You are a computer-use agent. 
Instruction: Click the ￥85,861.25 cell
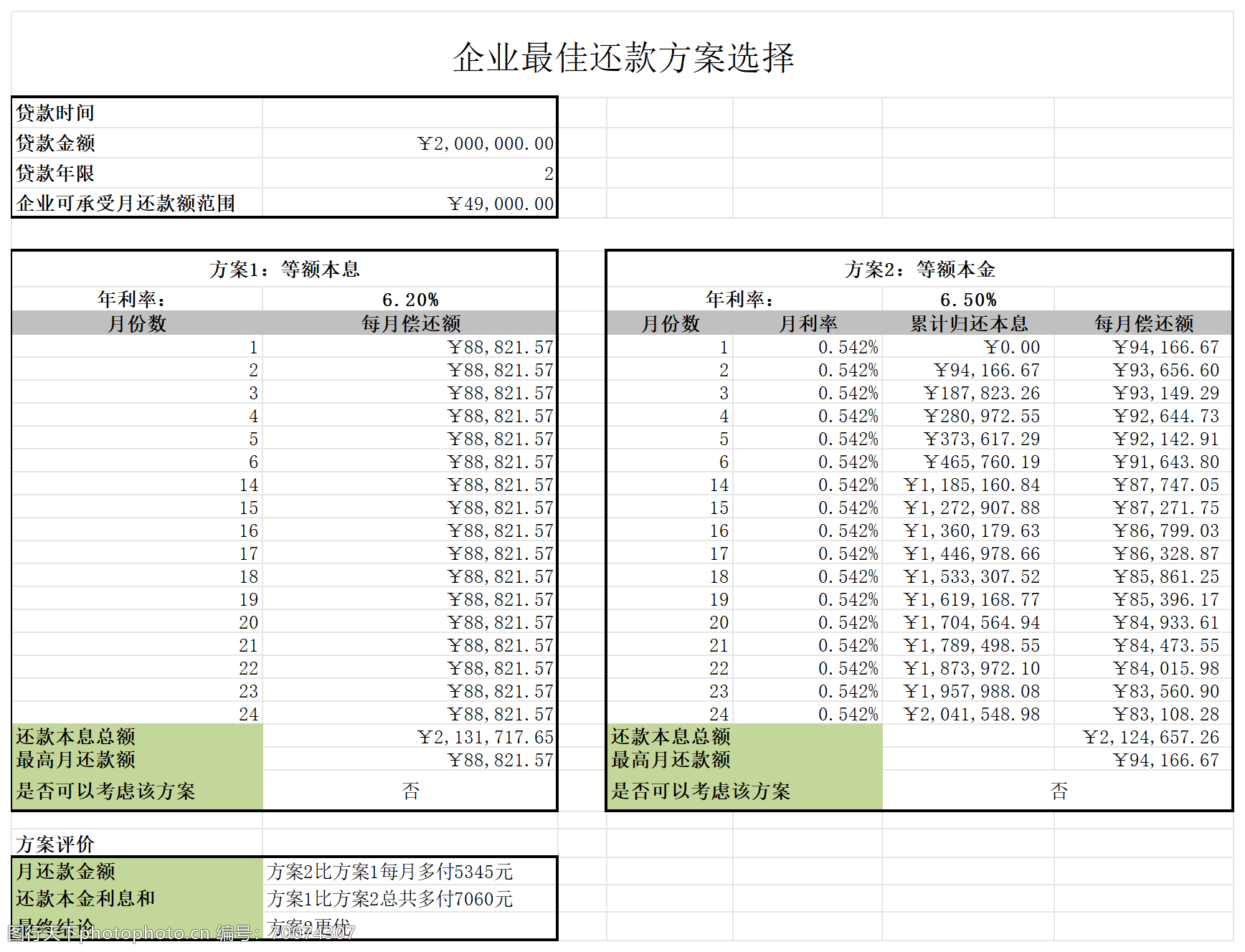point(1143,577)
